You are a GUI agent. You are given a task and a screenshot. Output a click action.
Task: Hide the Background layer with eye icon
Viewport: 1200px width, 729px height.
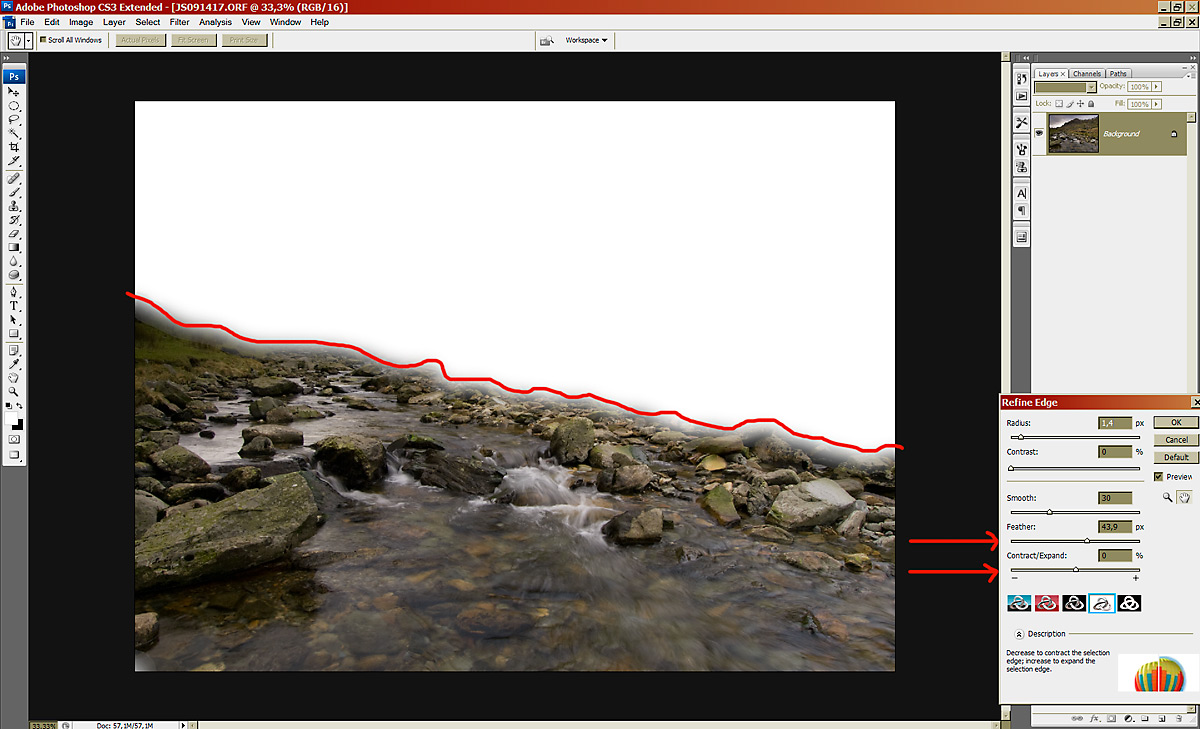pyautogui.click(x=1040, y=133)
